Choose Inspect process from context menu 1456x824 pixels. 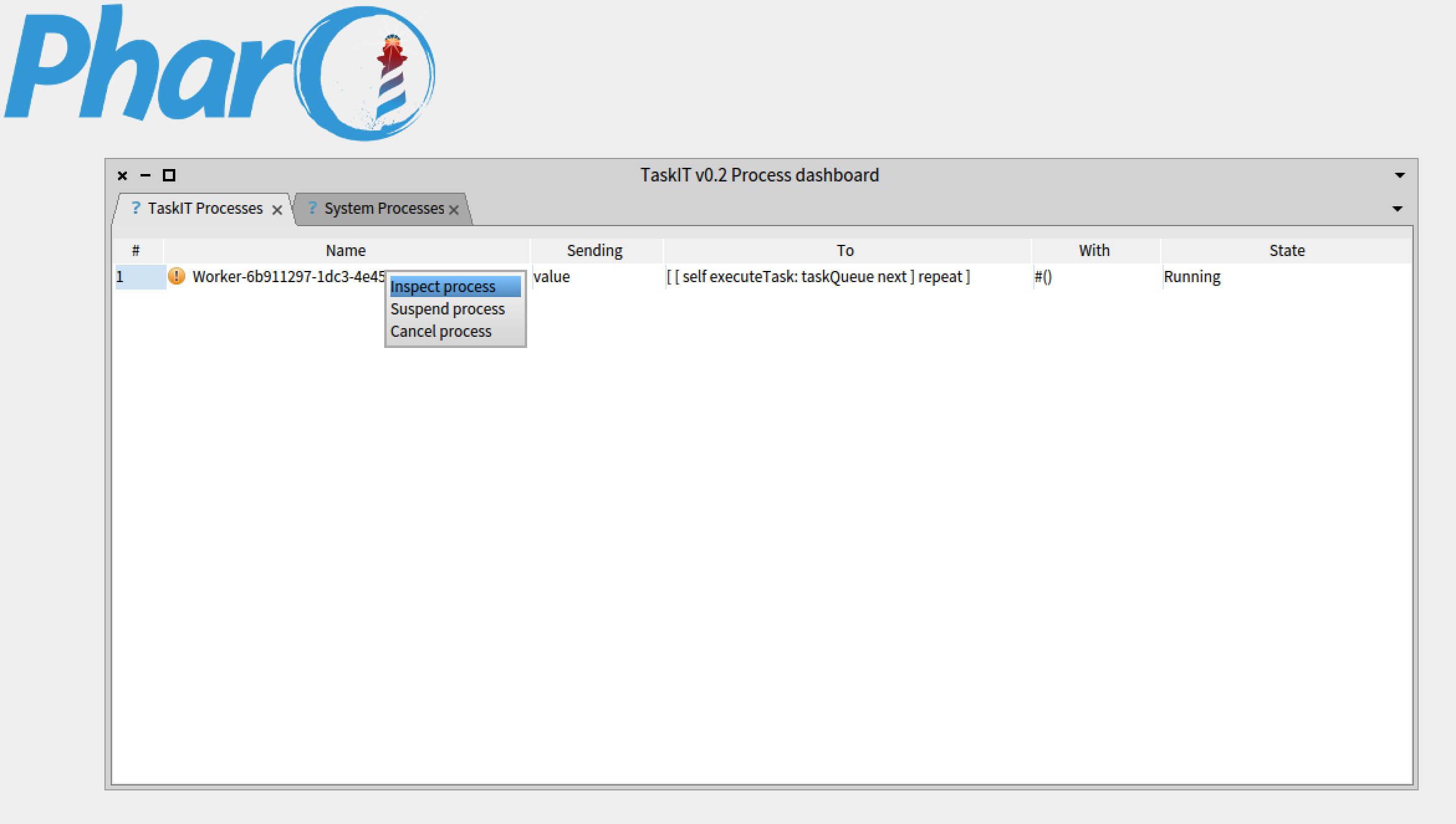click(443, 286)
